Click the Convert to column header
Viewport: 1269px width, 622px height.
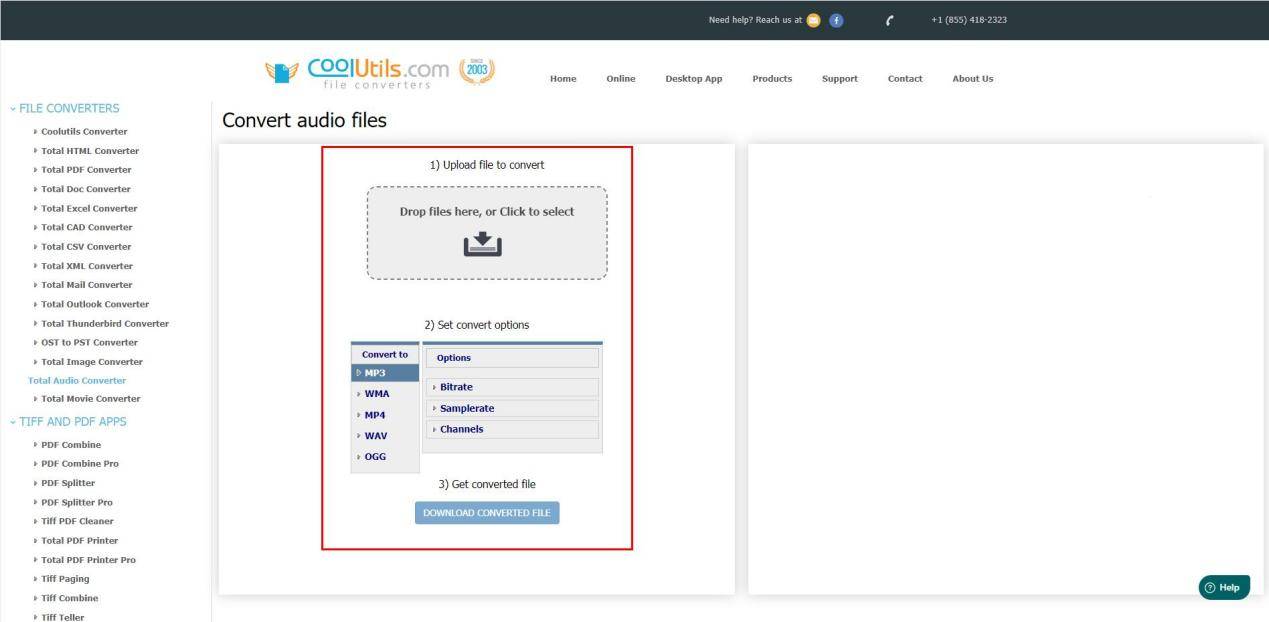coord(385,354)
